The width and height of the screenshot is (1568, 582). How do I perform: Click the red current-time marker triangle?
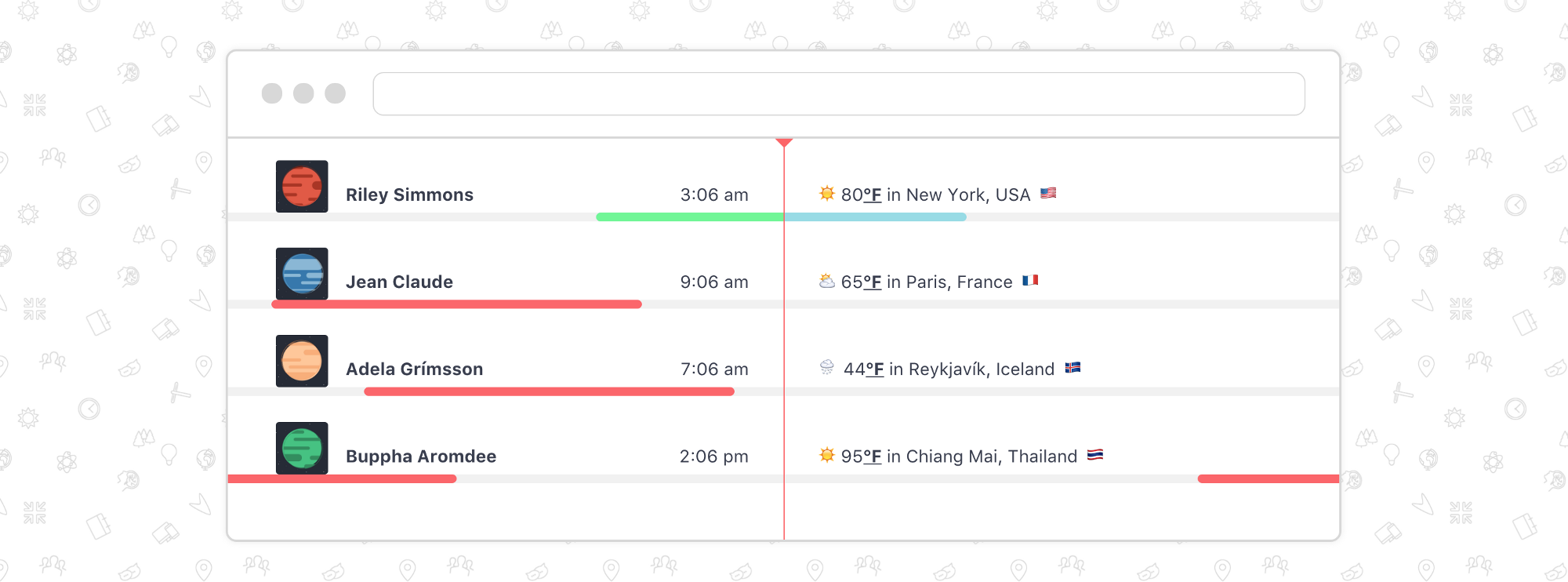pos(784,143)
